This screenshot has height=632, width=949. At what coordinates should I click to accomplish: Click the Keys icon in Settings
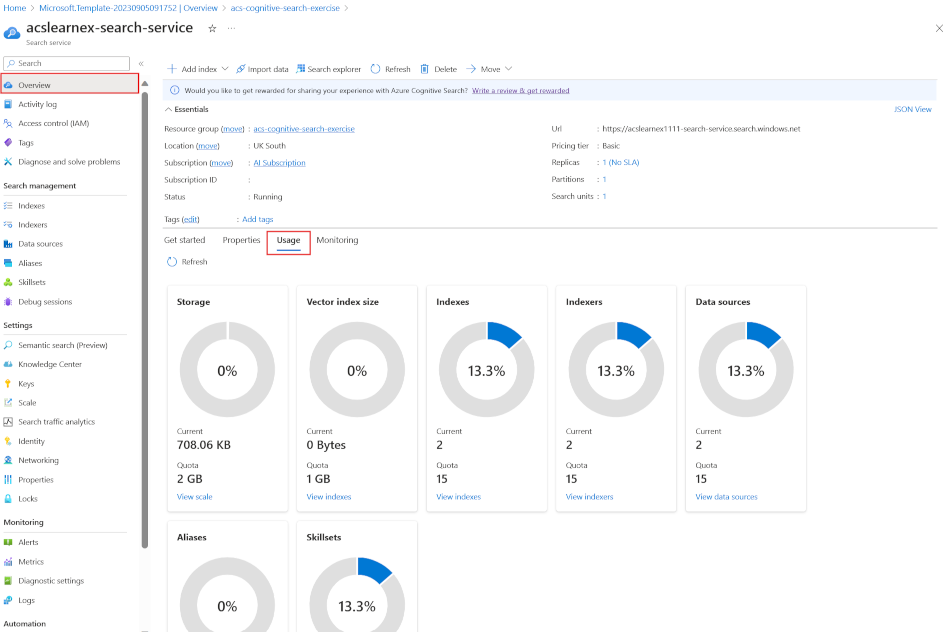(8, 384)
